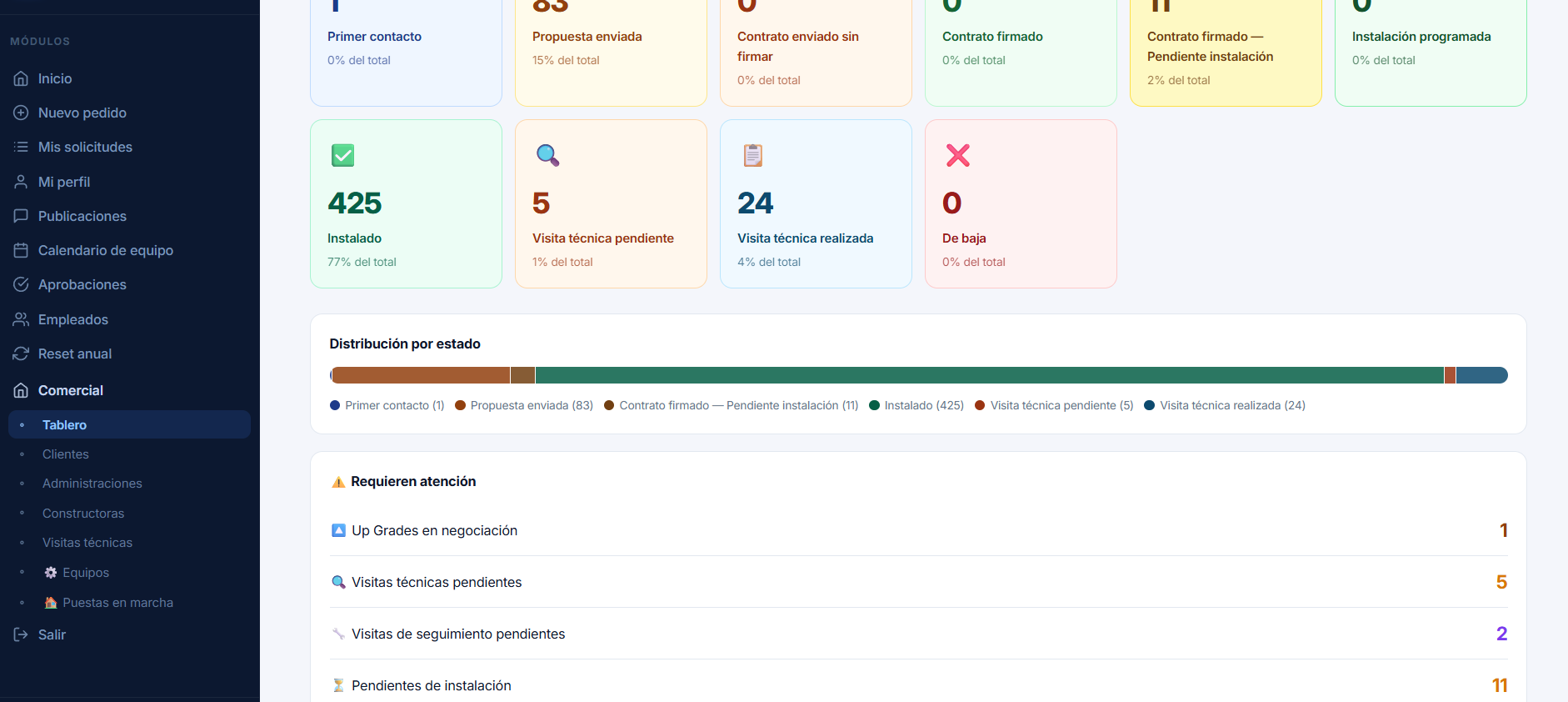Open the Administraciones submenu item
Screen dimensions: 1568x702
129,484
